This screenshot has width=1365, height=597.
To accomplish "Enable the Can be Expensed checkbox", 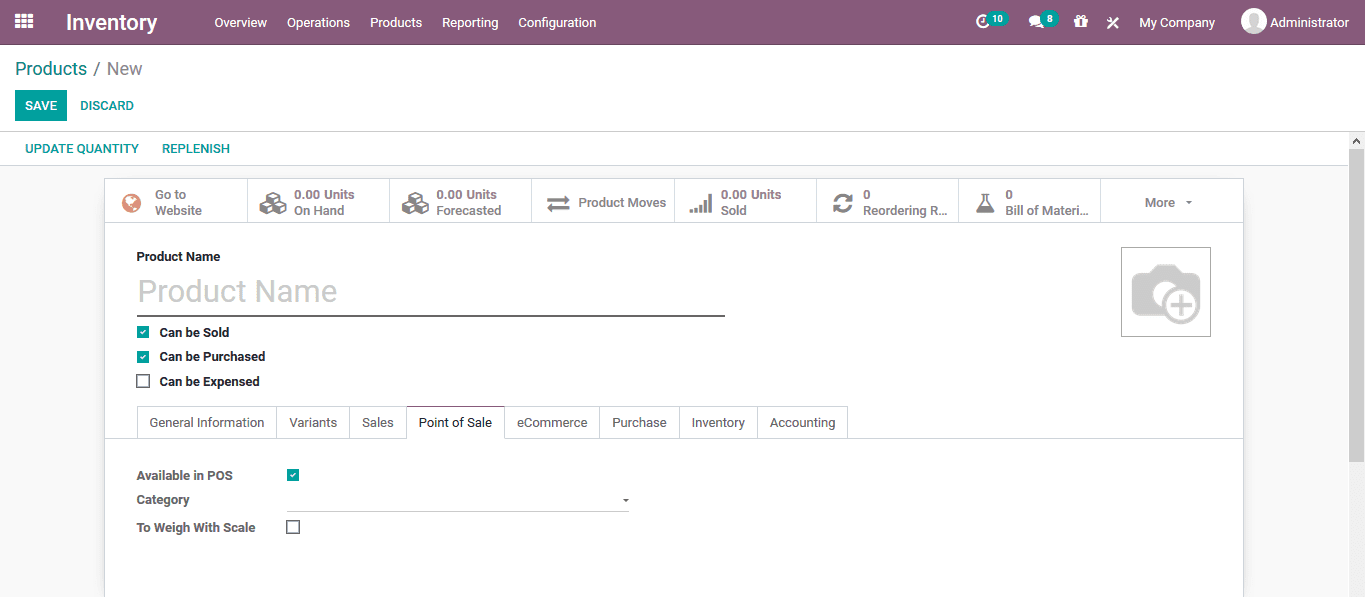I will (143, 381).
